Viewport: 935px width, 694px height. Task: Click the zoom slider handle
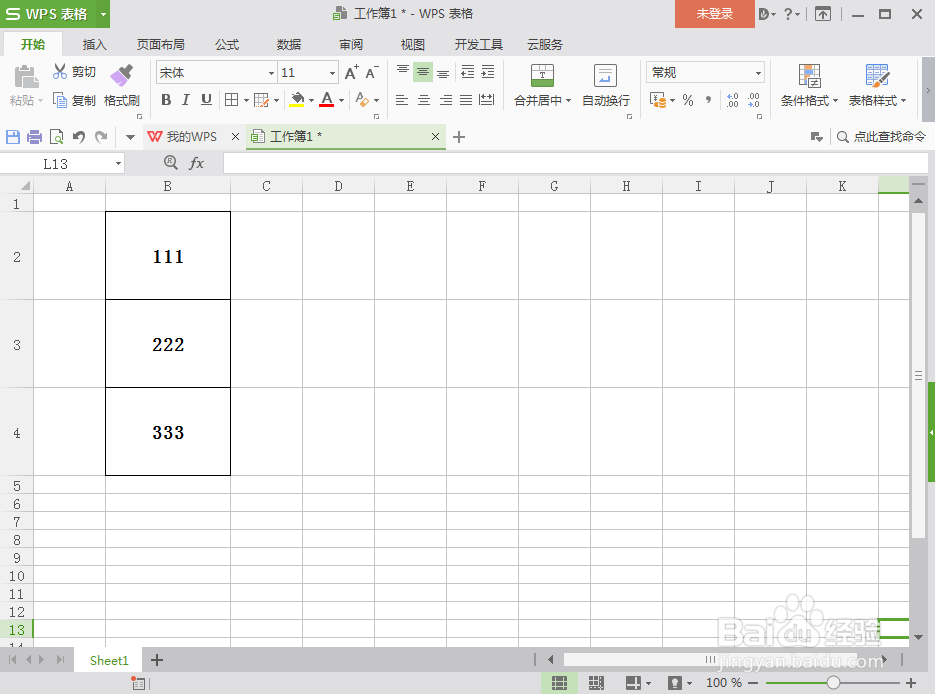click(x=834, y=683)
